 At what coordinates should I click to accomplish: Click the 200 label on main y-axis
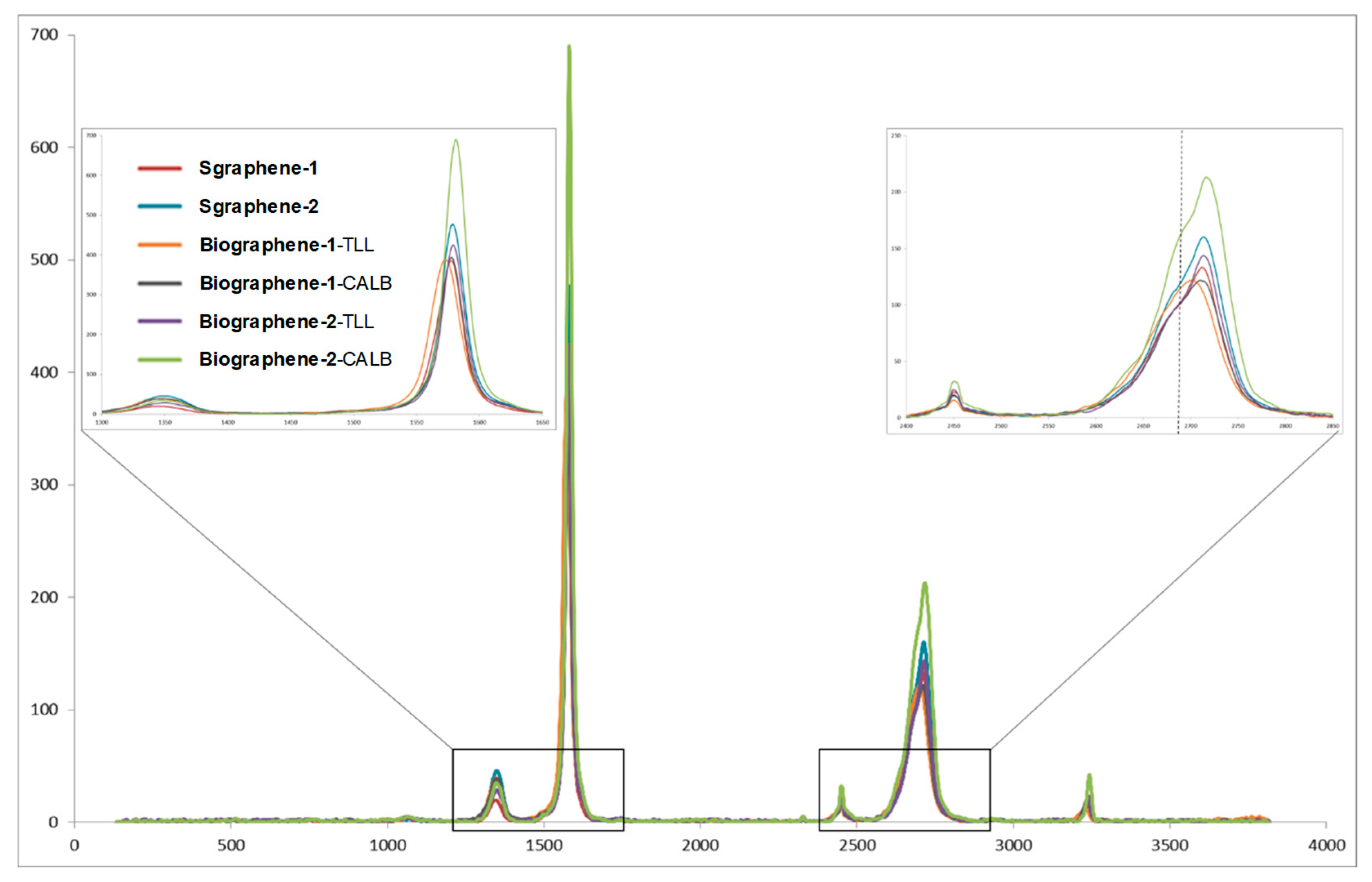tap(44, 597)
